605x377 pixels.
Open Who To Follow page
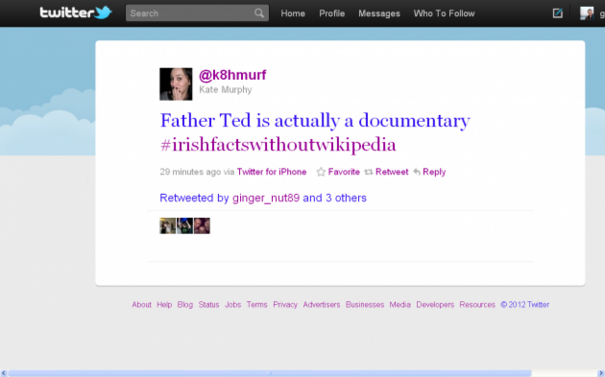[444, 14]
